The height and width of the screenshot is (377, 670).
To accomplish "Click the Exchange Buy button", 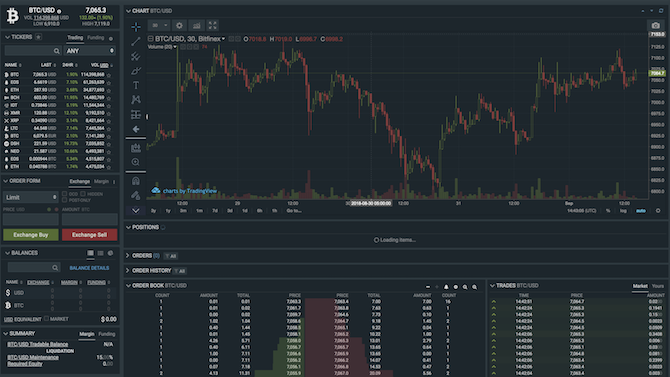I will click(x=31, y=235).
